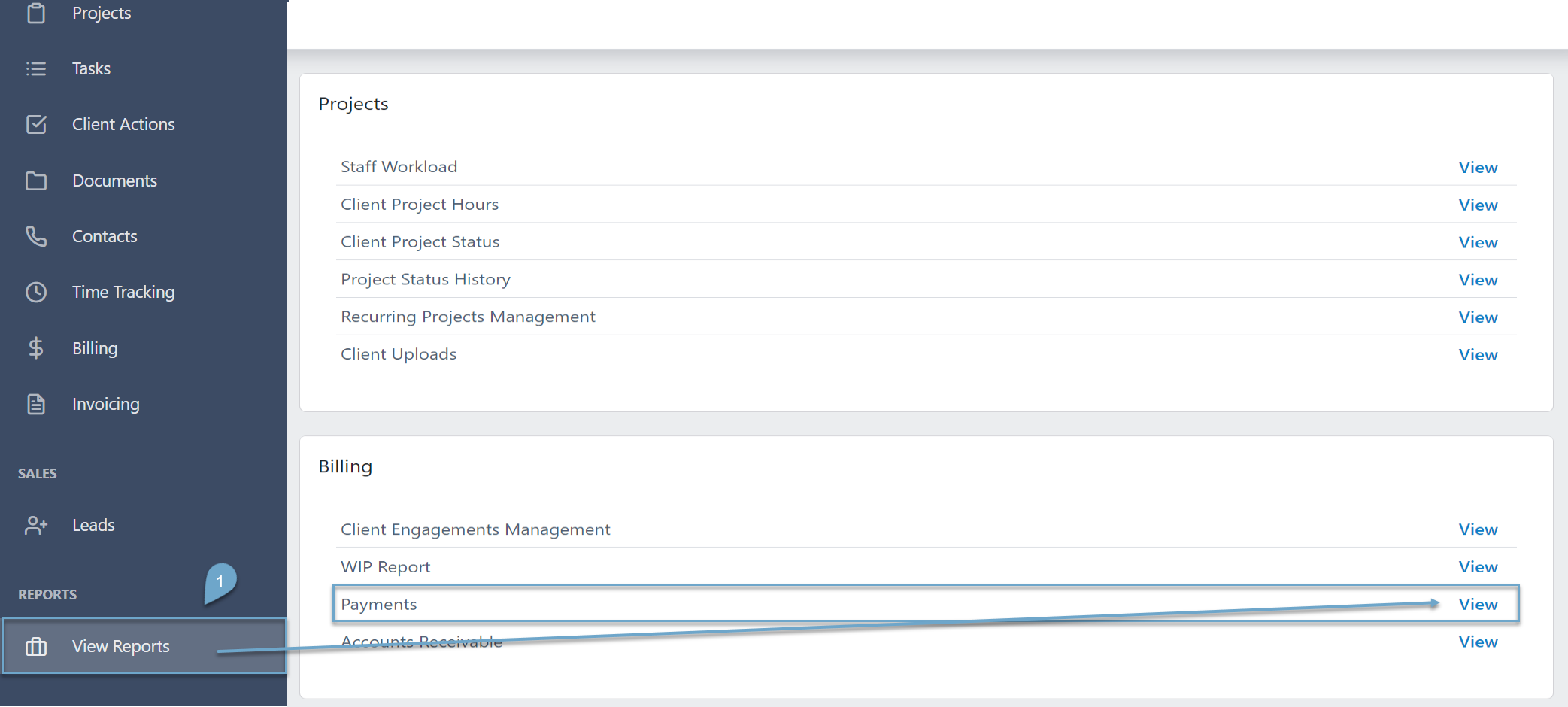Open Time Tracking via the clock icon

(36, 292)
